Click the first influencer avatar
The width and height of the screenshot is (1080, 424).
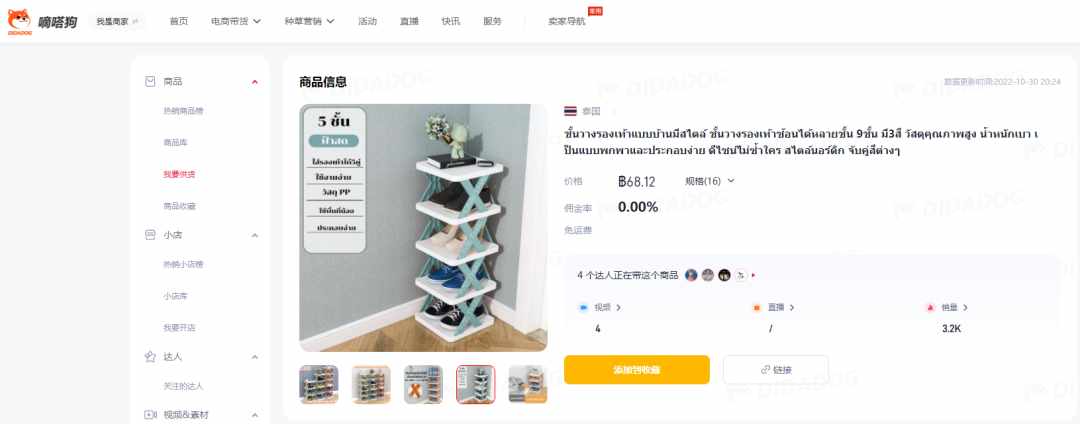point(692,275)
